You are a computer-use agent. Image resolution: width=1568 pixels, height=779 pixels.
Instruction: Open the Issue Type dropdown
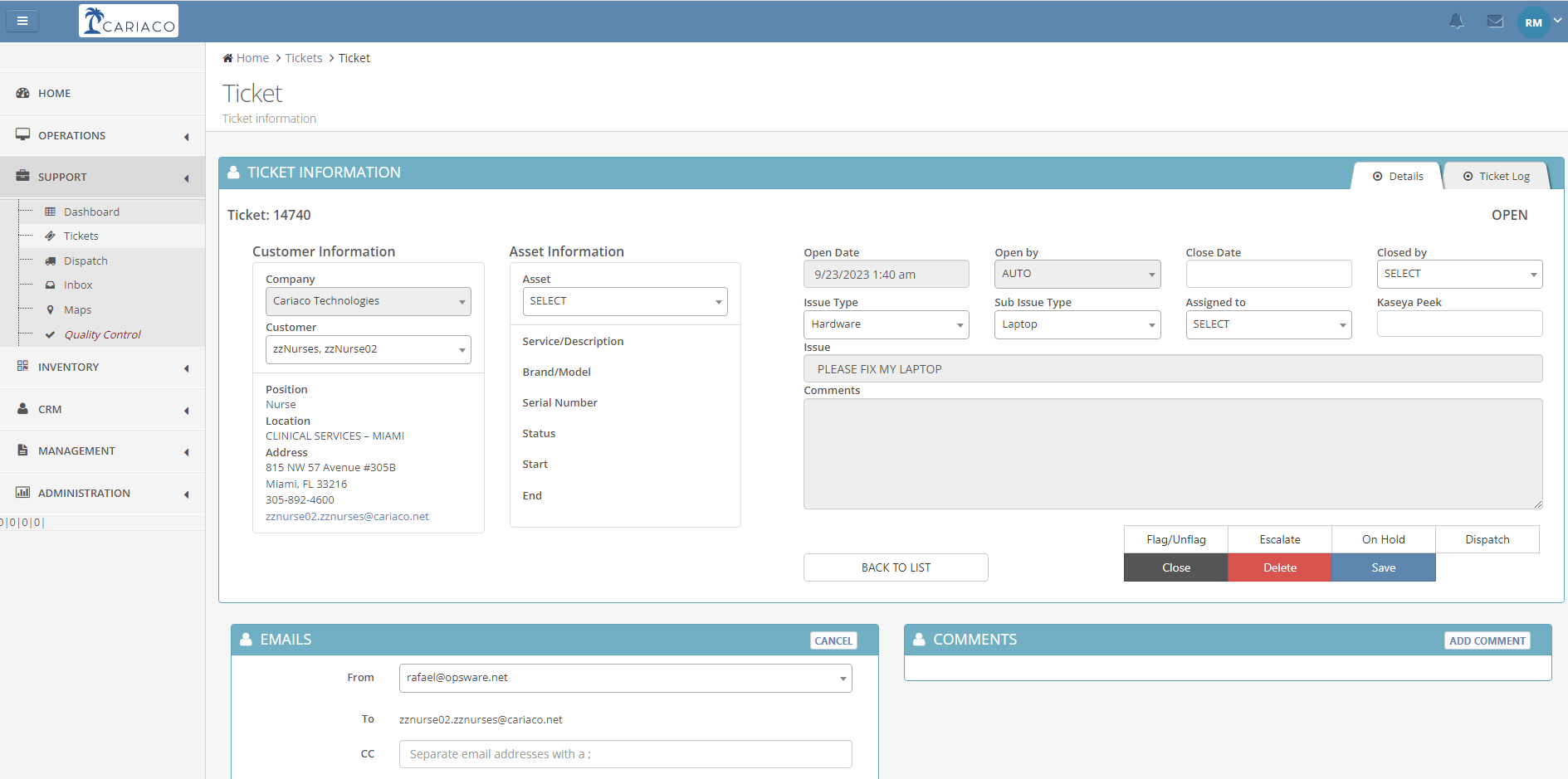coord(886,324)
